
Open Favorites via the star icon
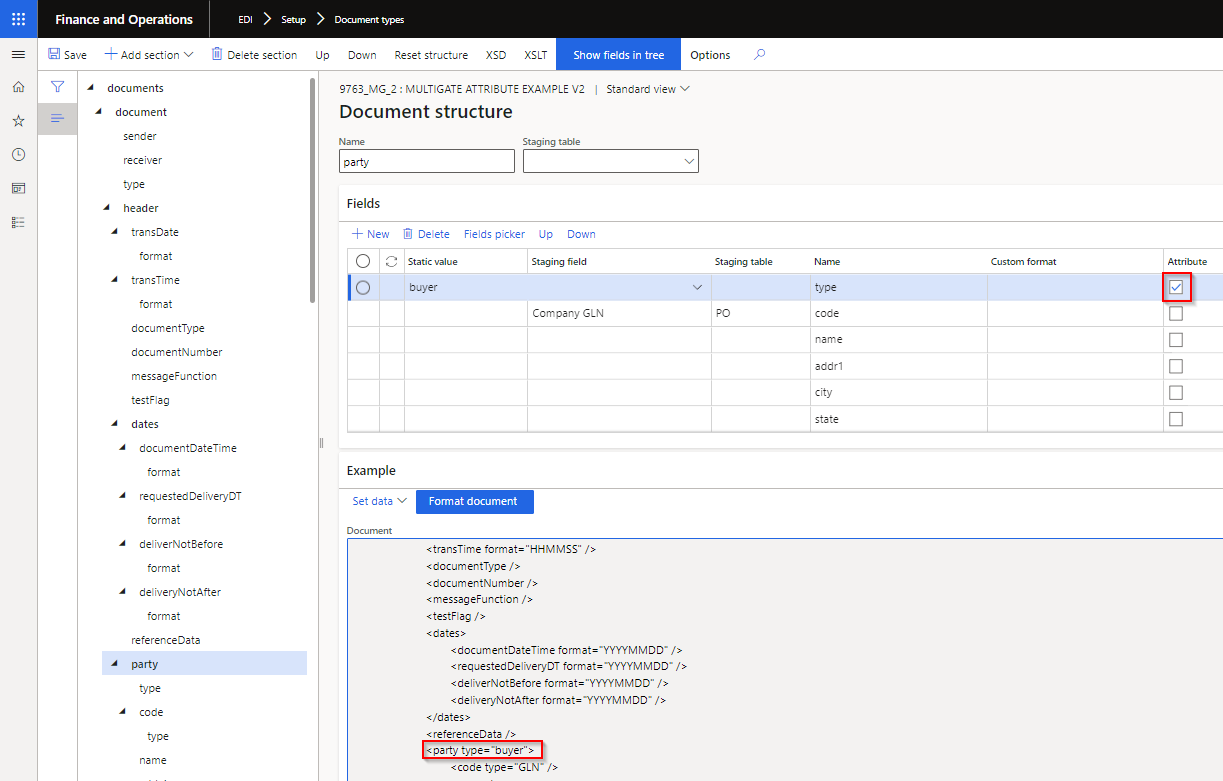tap(17, 120)
